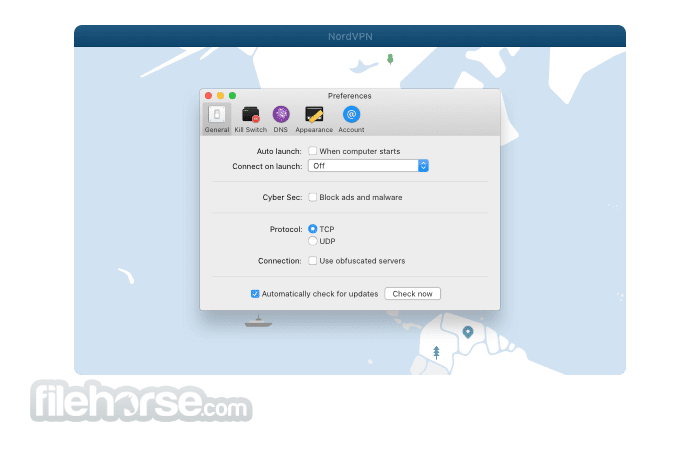
Task: Uncheck Automatically check for updates
Action: point(255,293)
